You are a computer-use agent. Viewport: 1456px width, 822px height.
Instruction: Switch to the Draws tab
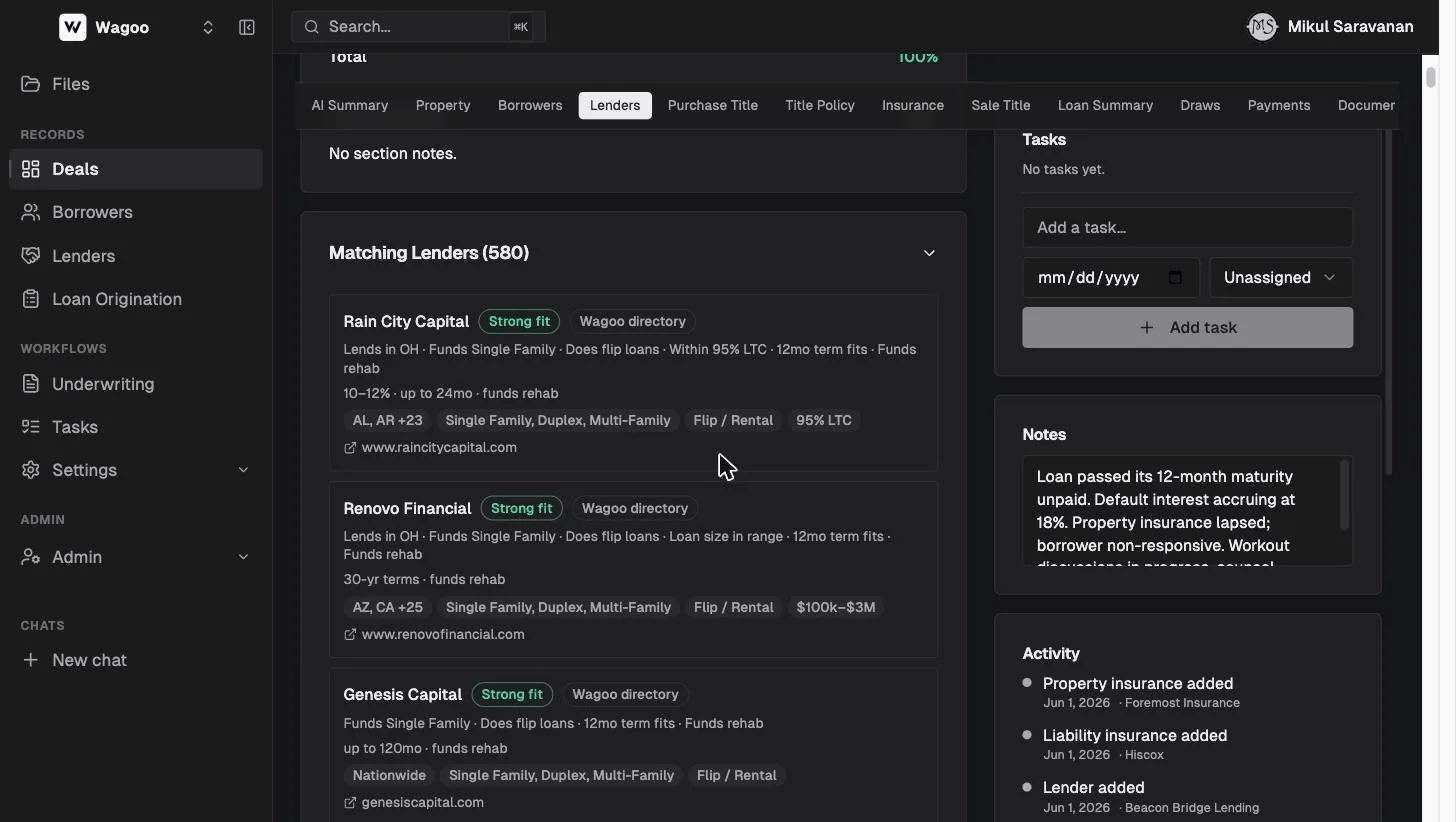tap(1200, 106)
